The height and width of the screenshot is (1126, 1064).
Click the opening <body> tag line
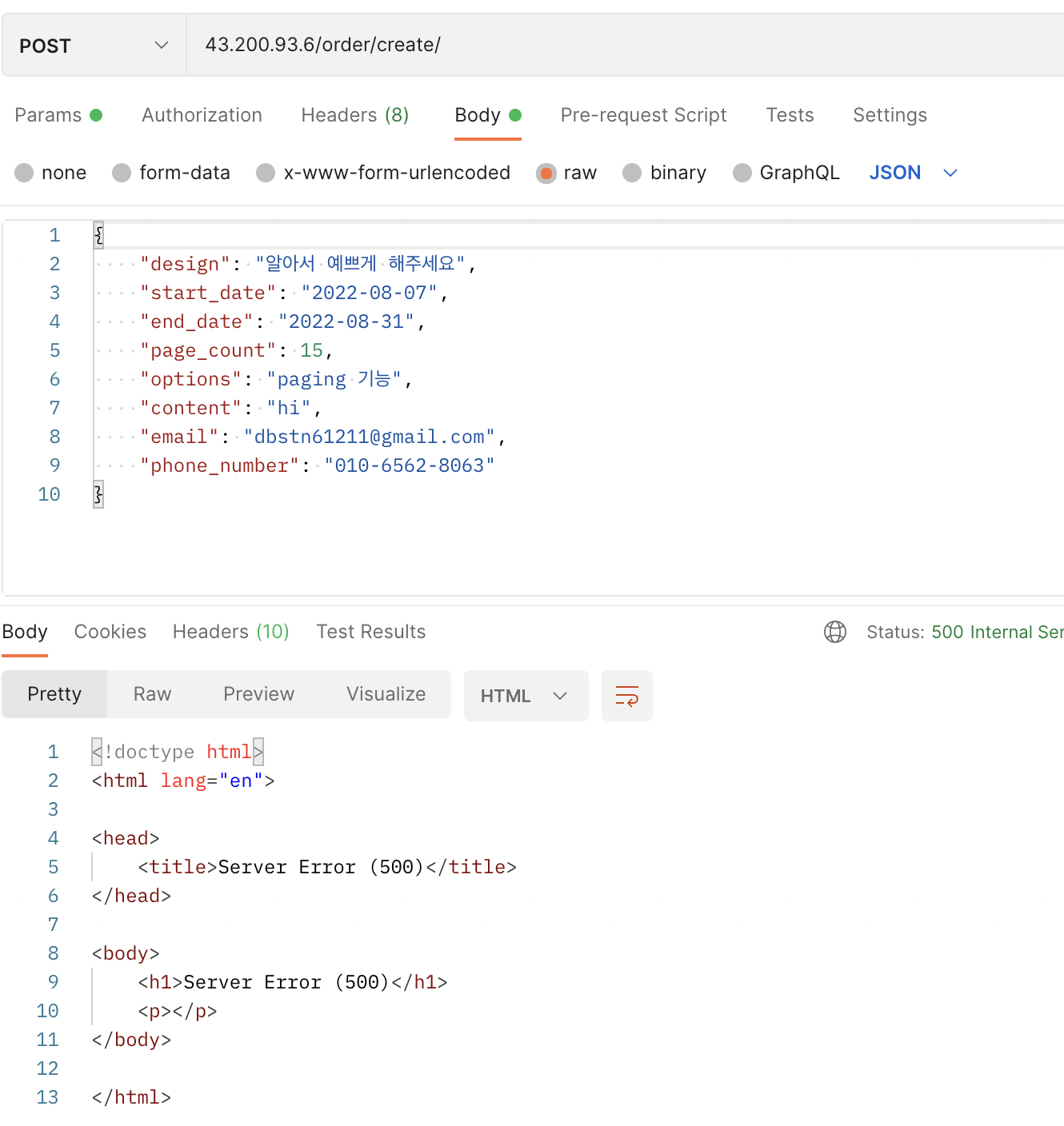[x=126, y=953]
